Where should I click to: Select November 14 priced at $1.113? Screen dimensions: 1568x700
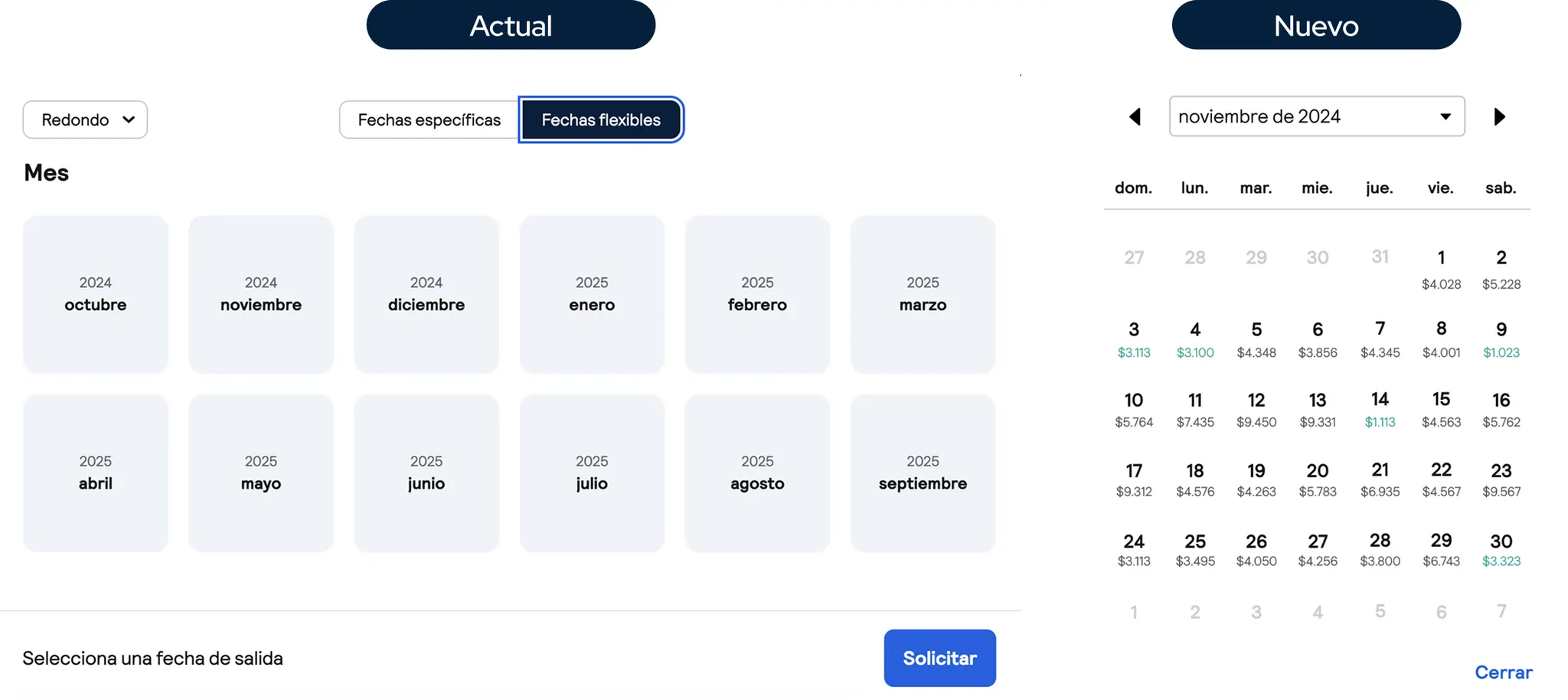(1380, 408)
